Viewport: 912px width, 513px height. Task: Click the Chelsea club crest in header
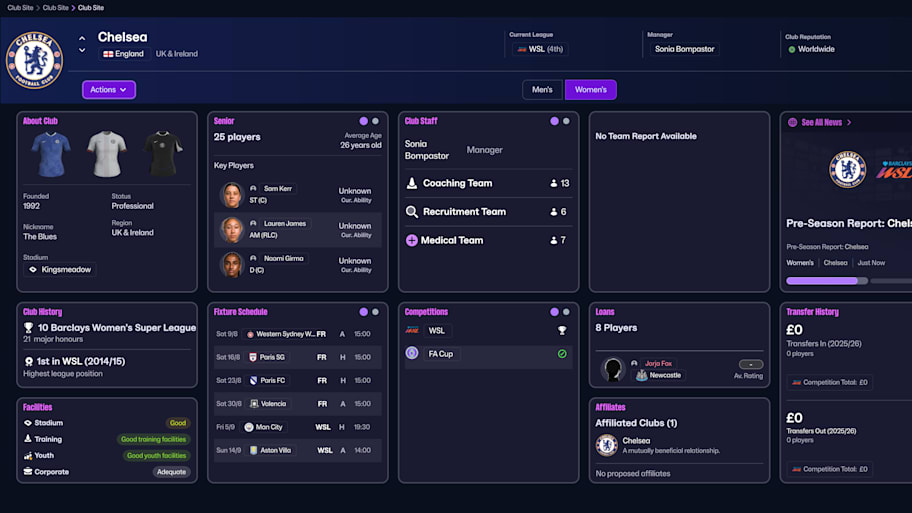pyautogui.click(x=34, y=60)
